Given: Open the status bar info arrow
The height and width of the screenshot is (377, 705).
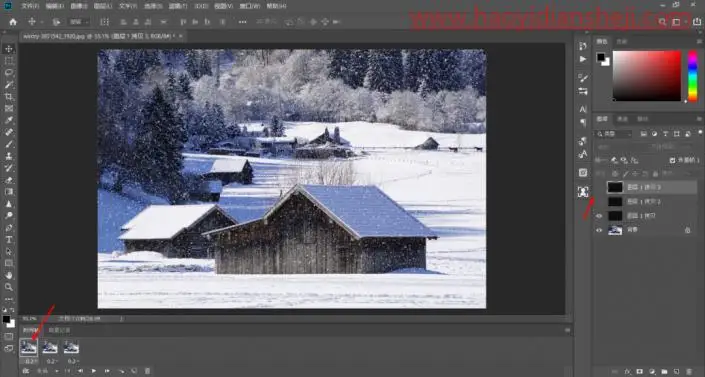Looking at the screenshot, I should (121, 319).
